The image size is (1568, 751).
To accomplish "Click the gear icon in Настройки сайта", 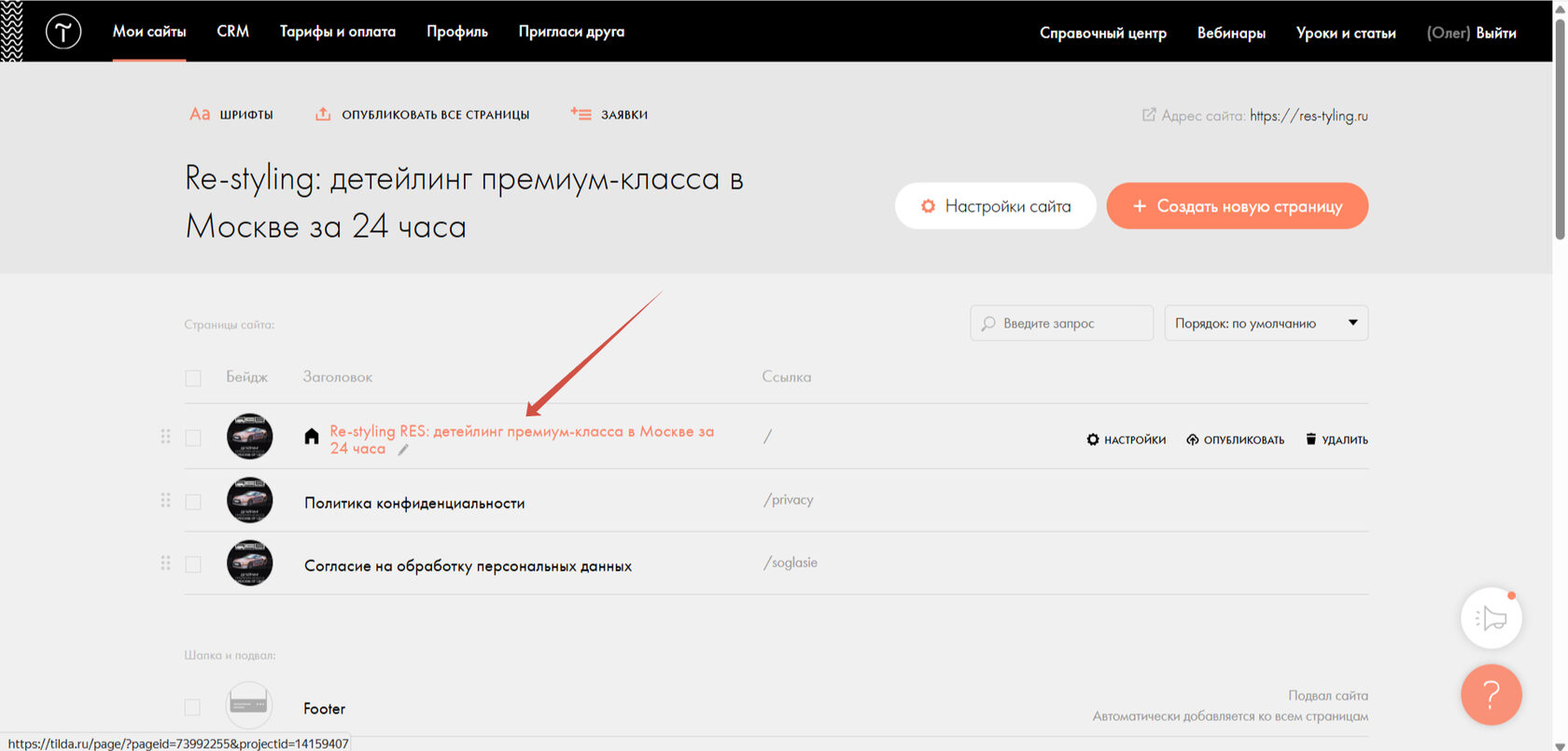I will pos(928,206).
